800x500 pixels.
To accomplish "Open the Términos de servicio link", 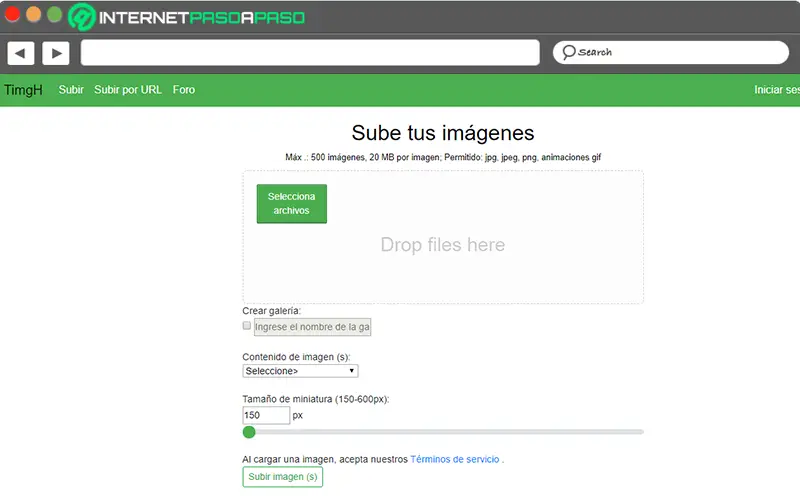I will pos(455,459).
